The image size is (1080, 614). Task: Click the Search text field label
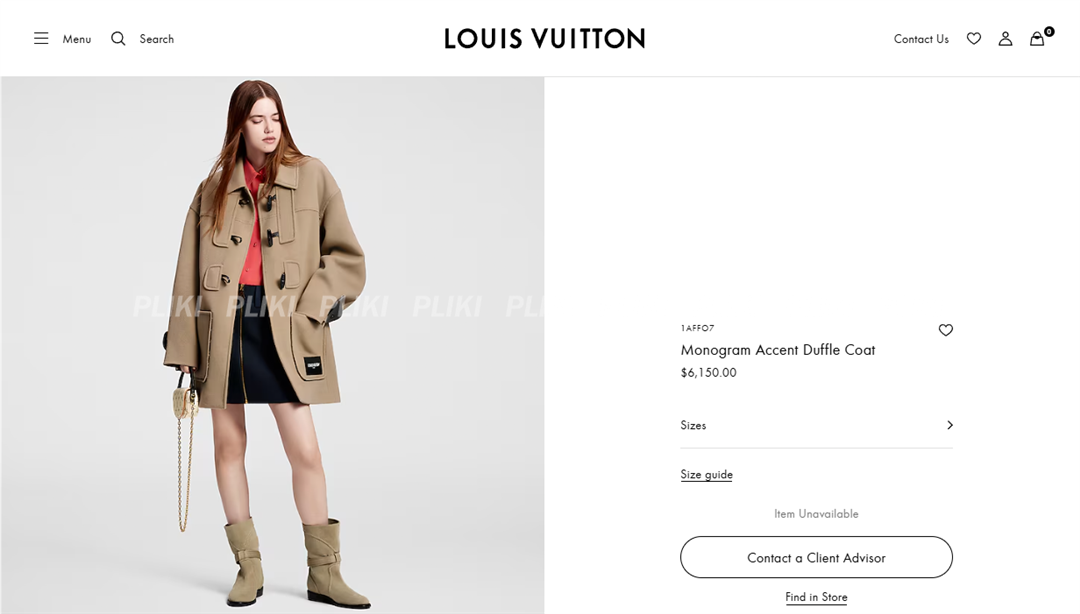point(156,39)
